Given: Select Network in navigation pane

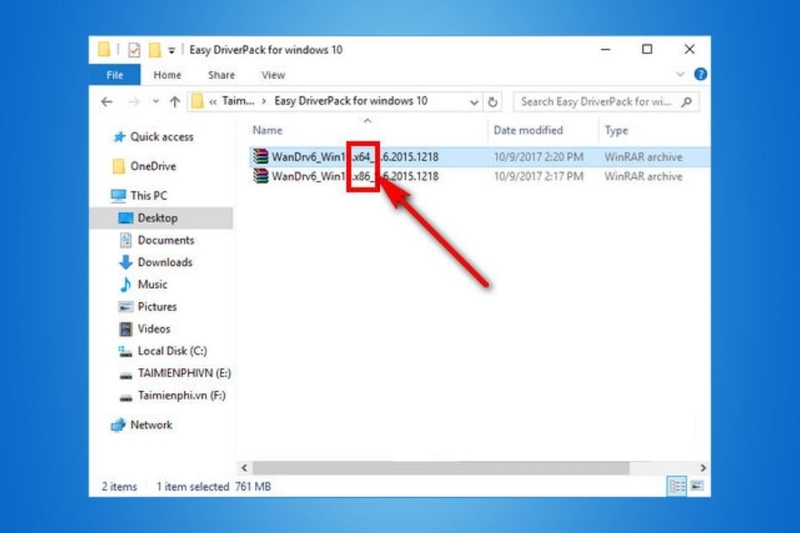Looking at the screenshot, I should tap(151, 425).
